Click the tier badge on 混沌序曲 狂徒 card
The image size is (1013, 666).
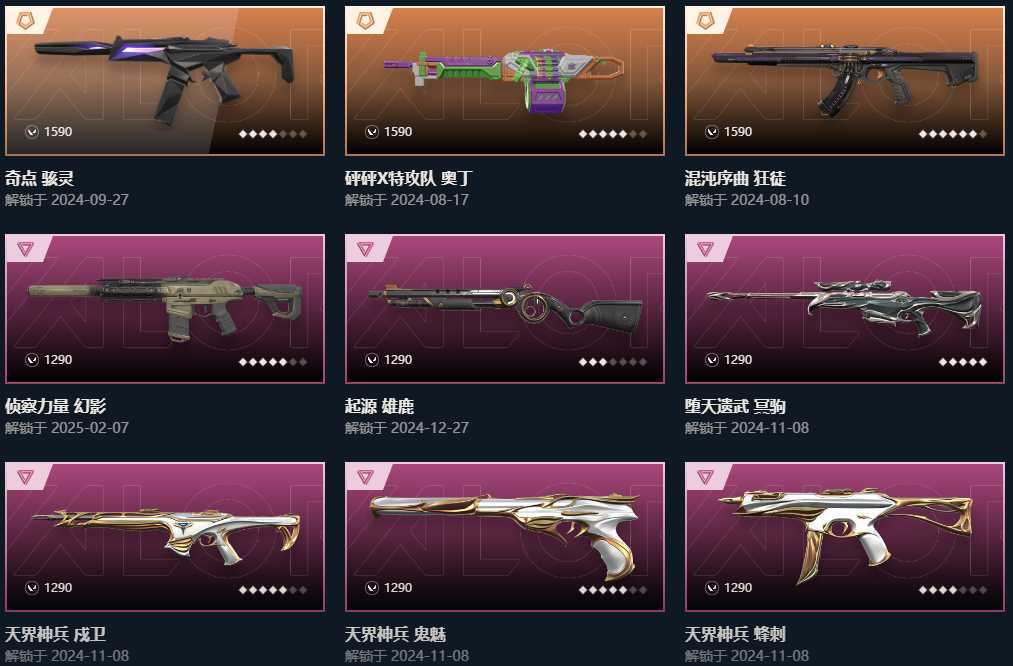pyautogui.click(x=705, y=21)
